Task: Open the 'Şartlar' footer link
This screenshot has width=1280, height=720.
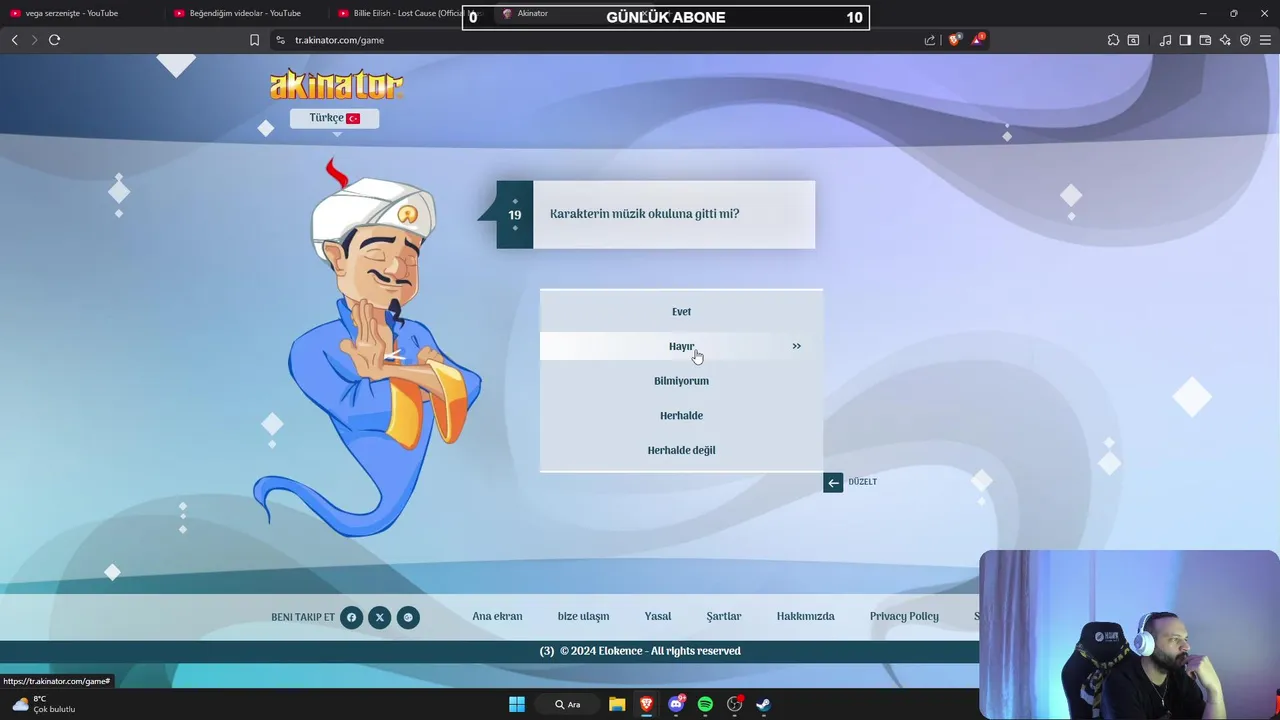Action: 724,616
